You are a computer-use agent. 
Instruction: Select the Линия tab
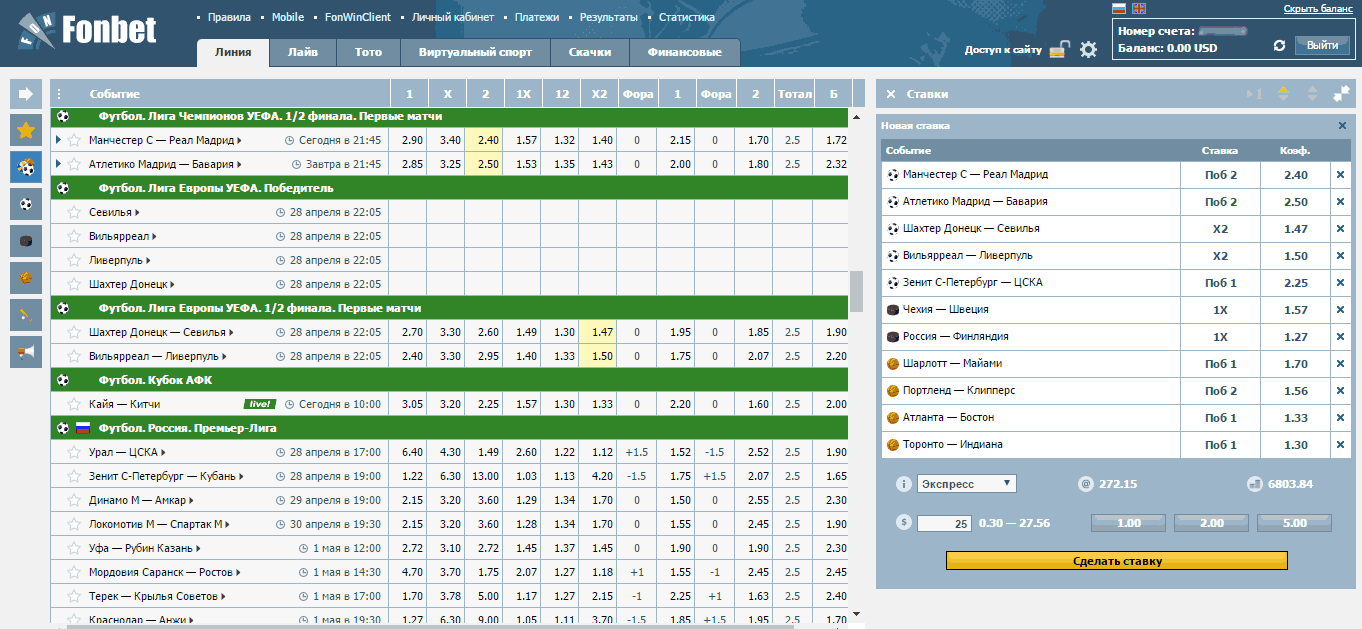pos(232,52)
